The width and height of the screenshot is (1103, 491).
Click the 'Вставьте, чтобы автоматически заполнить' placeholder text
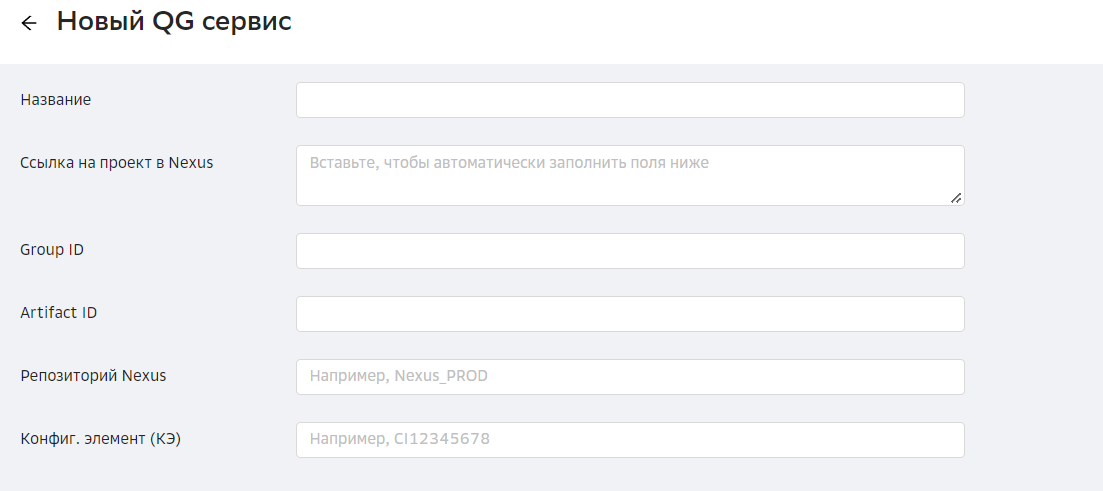pyautogui.click(x=509, y=162)
